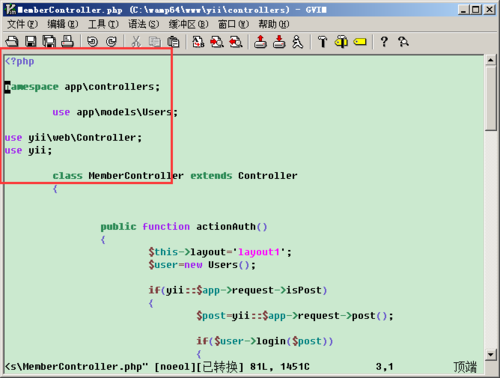
Task: Click the Save All files icon
Action: click(x=49, y=42)
